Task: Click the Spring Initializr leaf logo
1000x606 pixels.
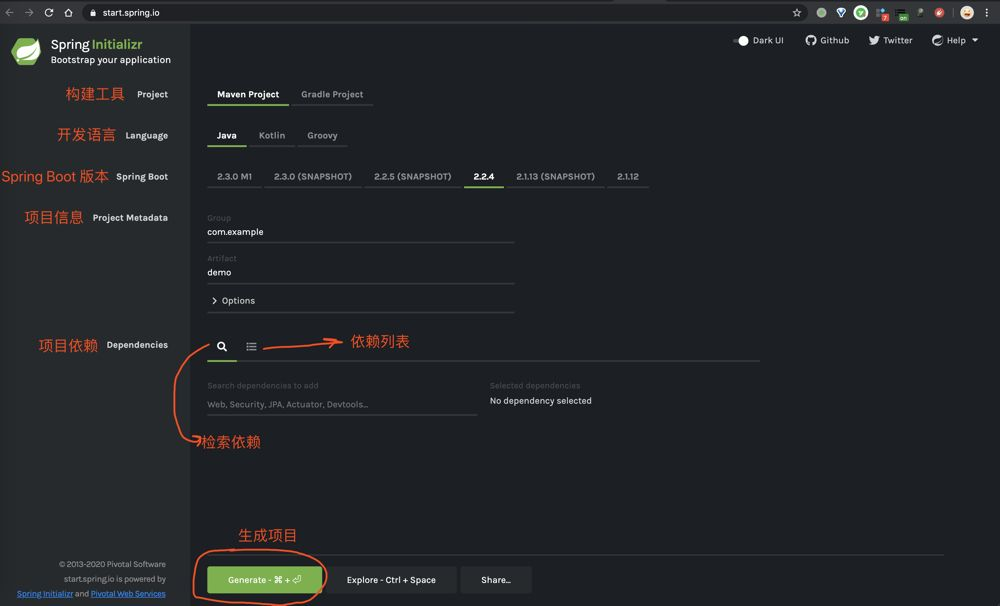Action: coord(26,51)
